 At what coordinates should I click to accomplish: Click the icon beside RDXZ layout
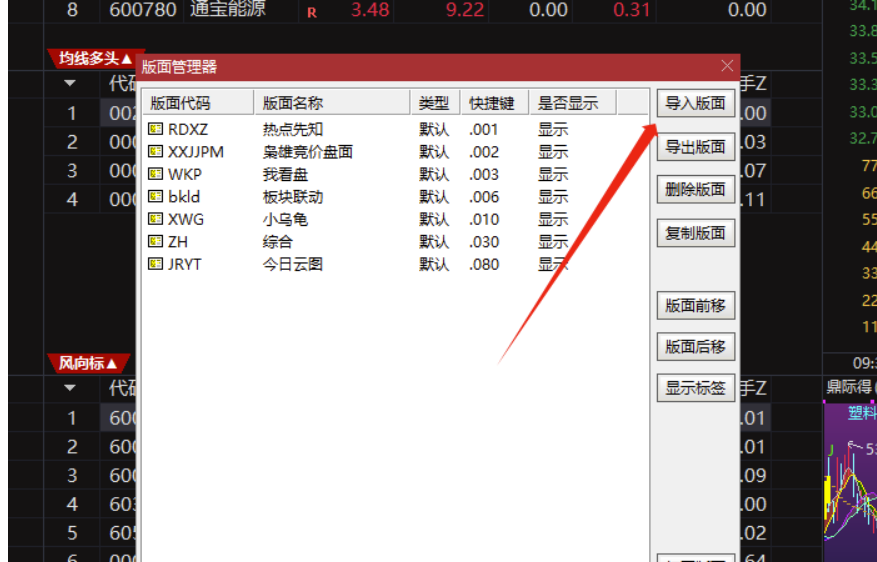click(155, 129)
